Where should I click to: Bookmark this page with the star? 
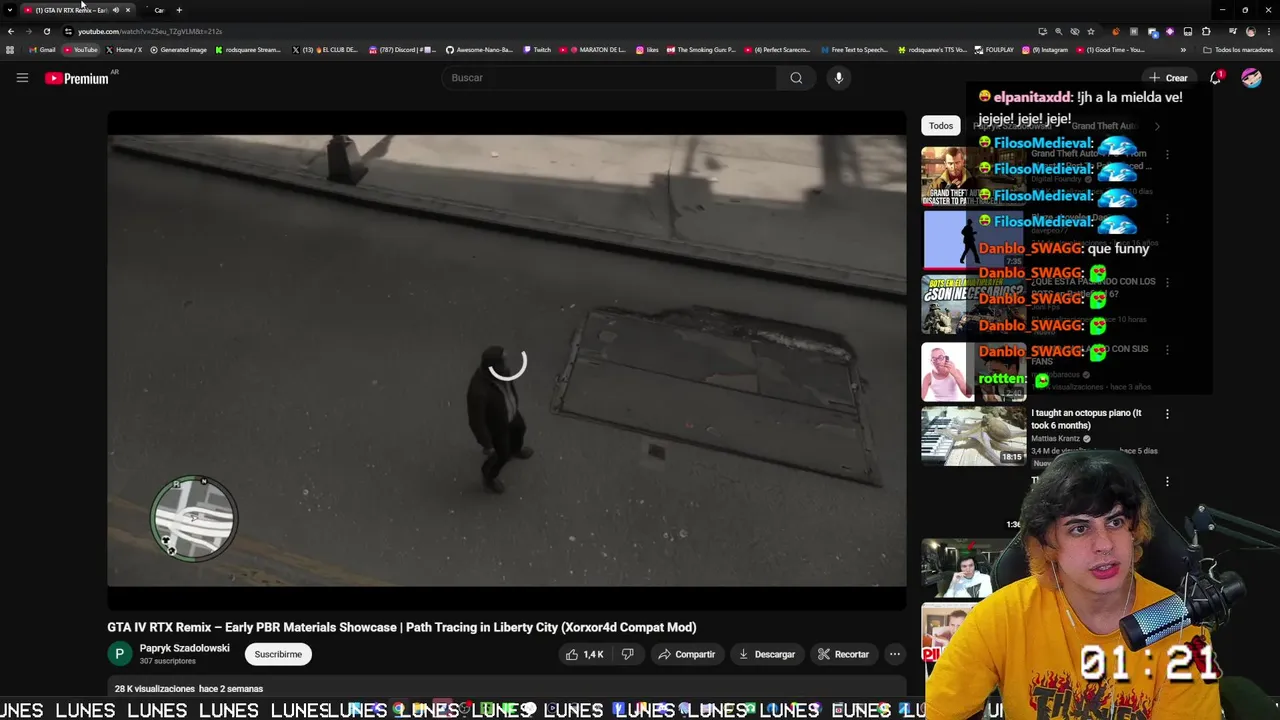coord(1091,31)
